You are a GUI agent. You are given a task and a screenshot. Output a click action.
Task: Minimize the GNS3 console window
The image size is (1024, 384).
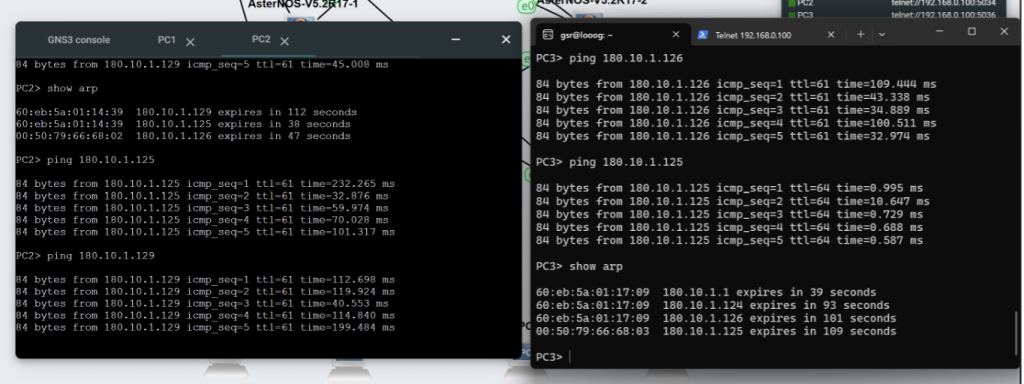(456, 39)
